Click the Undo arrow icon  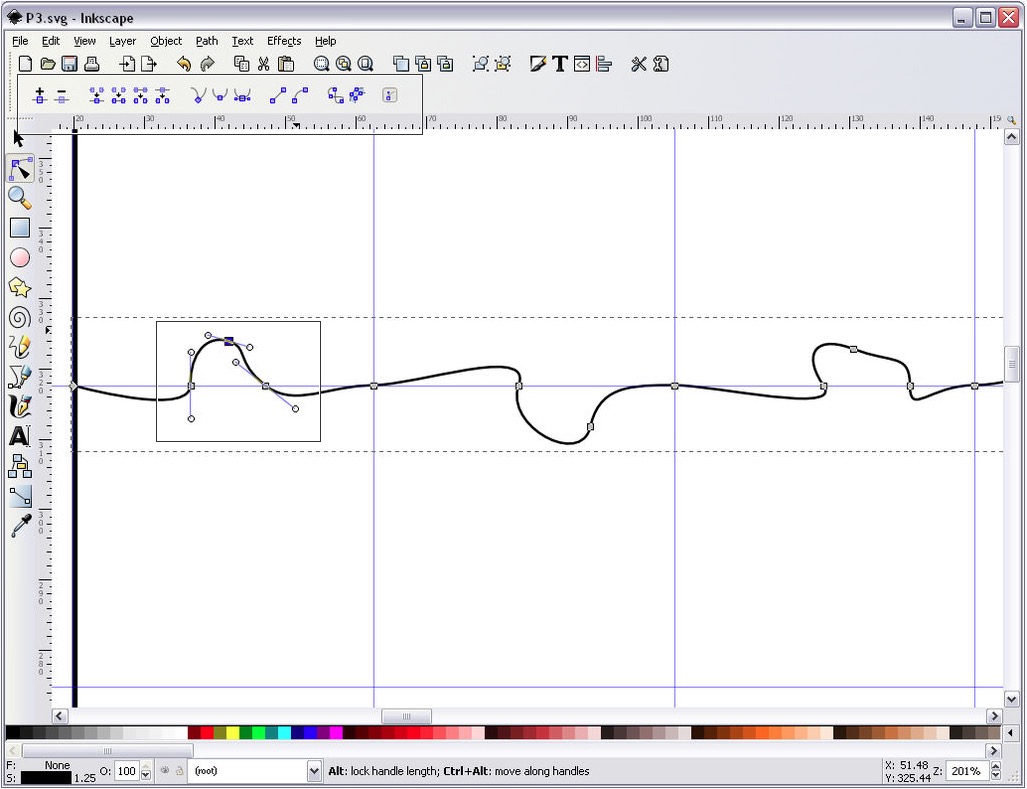tap(184, 64)
